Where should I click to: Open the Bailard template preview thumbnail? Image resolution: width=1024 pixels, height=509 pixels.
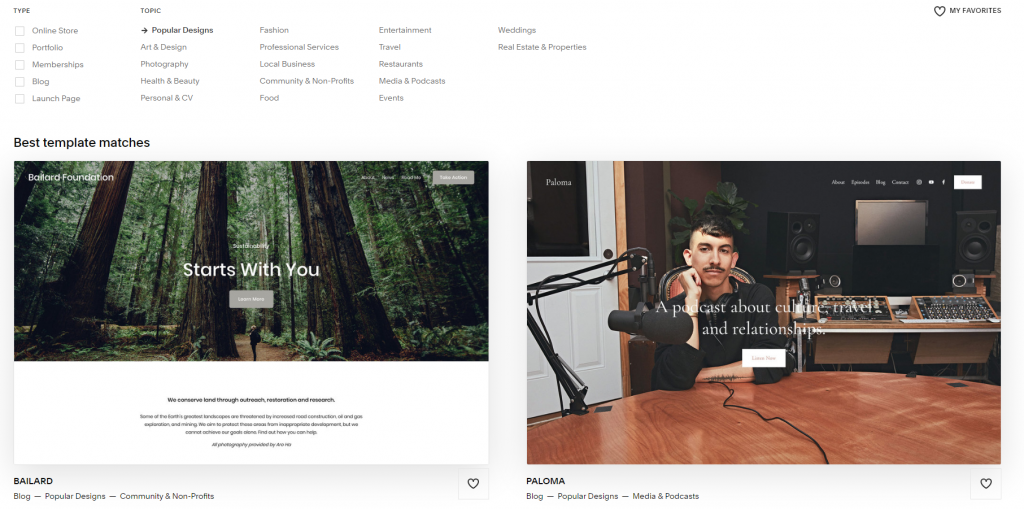click(x=251, y=312)
